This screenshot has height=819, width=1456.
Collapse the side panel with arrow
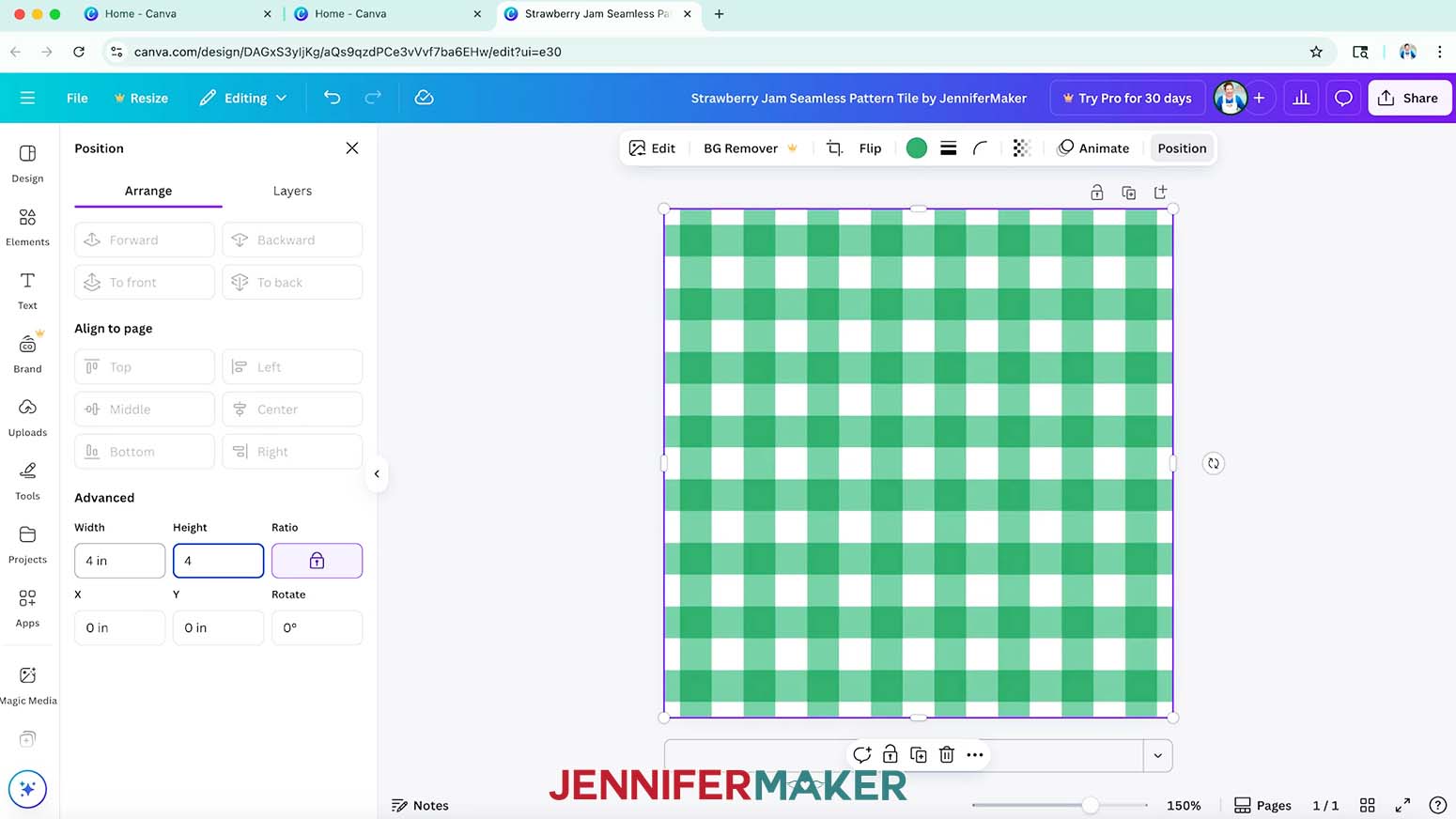377,473
